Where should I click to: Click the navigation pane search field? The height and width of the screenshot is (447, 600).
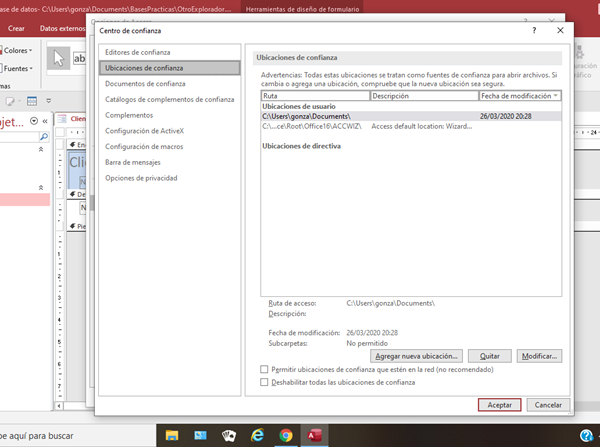(x=19, y=136)
